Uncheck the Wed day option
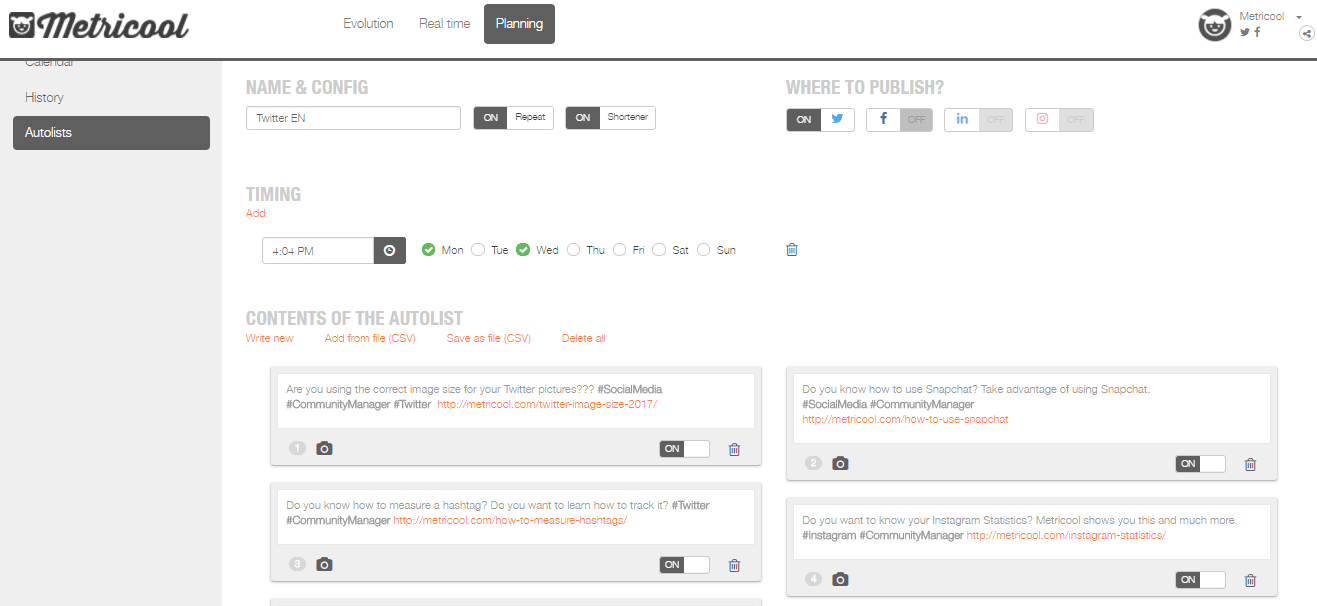Screen dimensions: 1317x606 pyautogui.click(x=522, y=250)
